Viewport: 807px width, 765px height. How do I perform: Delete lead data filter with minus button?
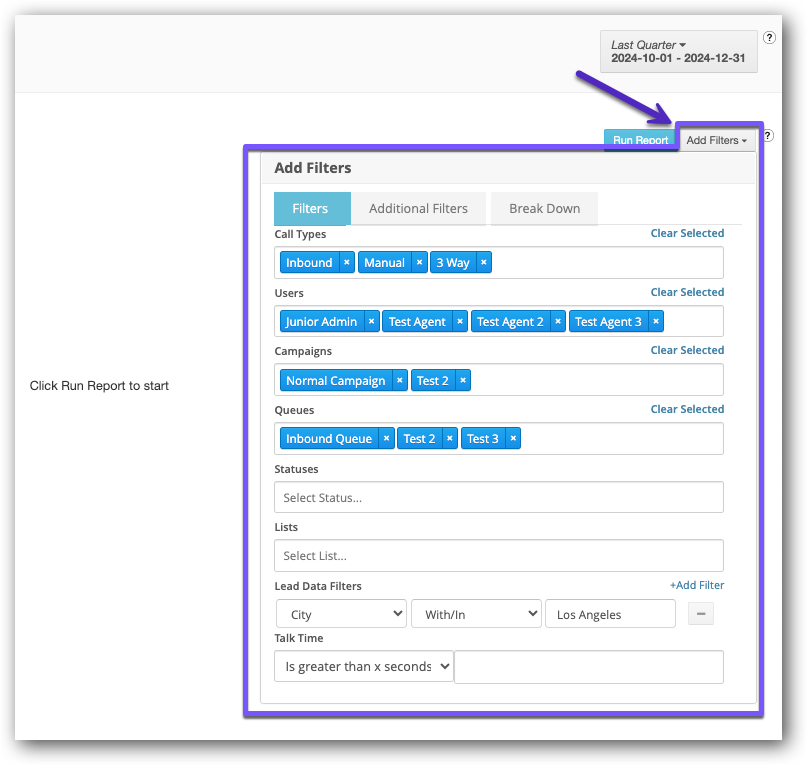701,614
